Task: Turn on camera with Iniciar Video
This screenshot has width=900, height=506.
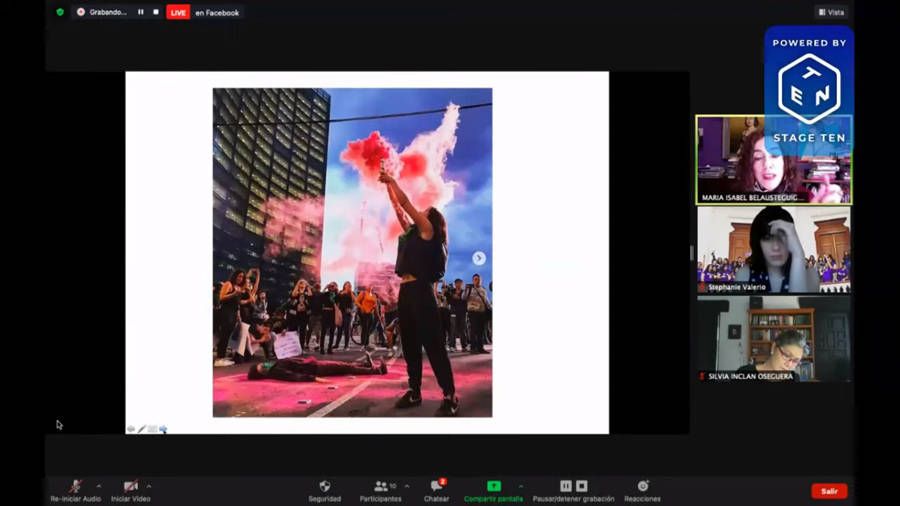Action: click(x=131, y=486)
